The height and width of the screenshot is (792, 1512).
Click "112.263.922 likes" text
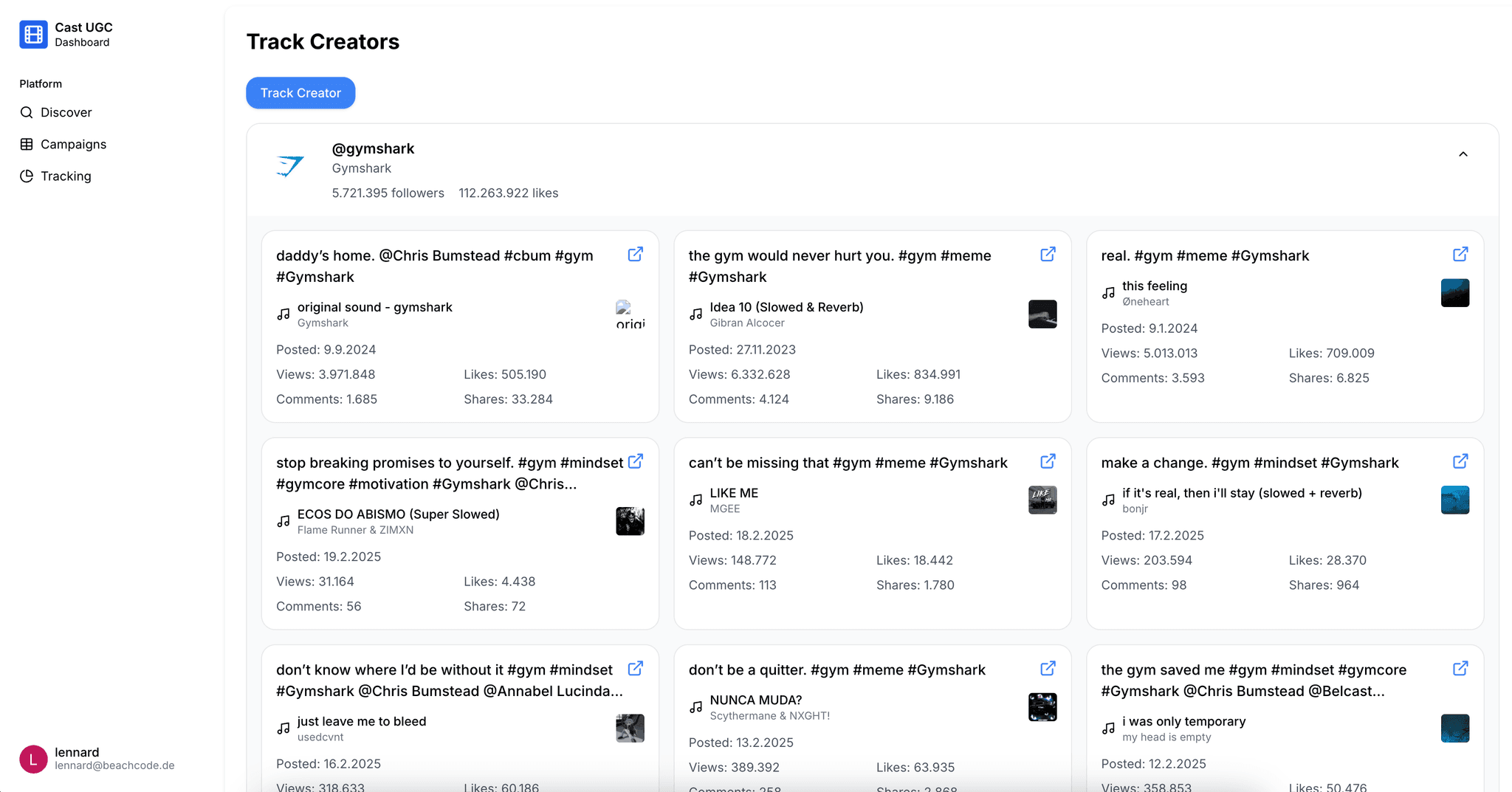[x=508, y=193]
